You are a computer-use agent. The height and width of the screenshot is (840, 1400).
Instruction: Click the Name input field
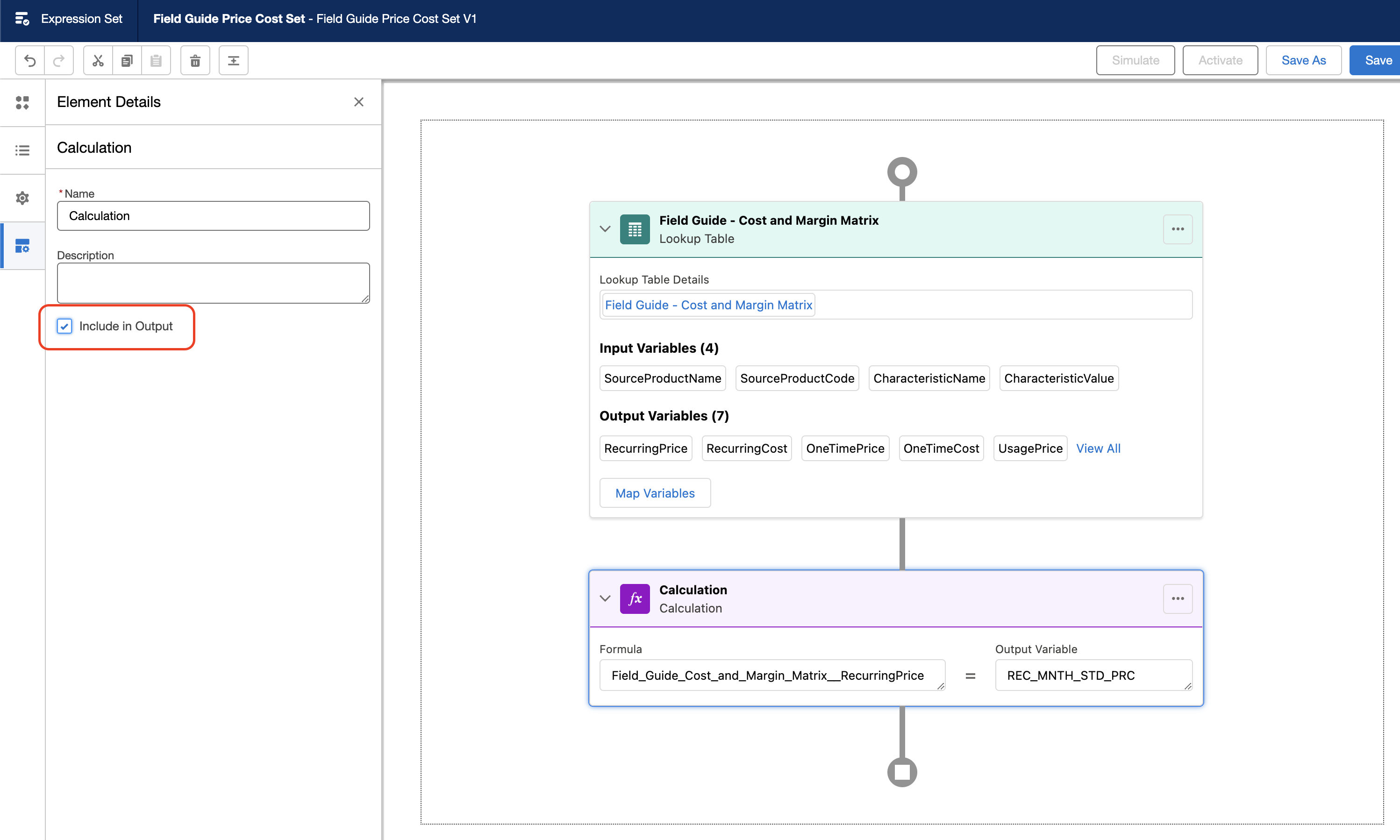tap(214, 216)
